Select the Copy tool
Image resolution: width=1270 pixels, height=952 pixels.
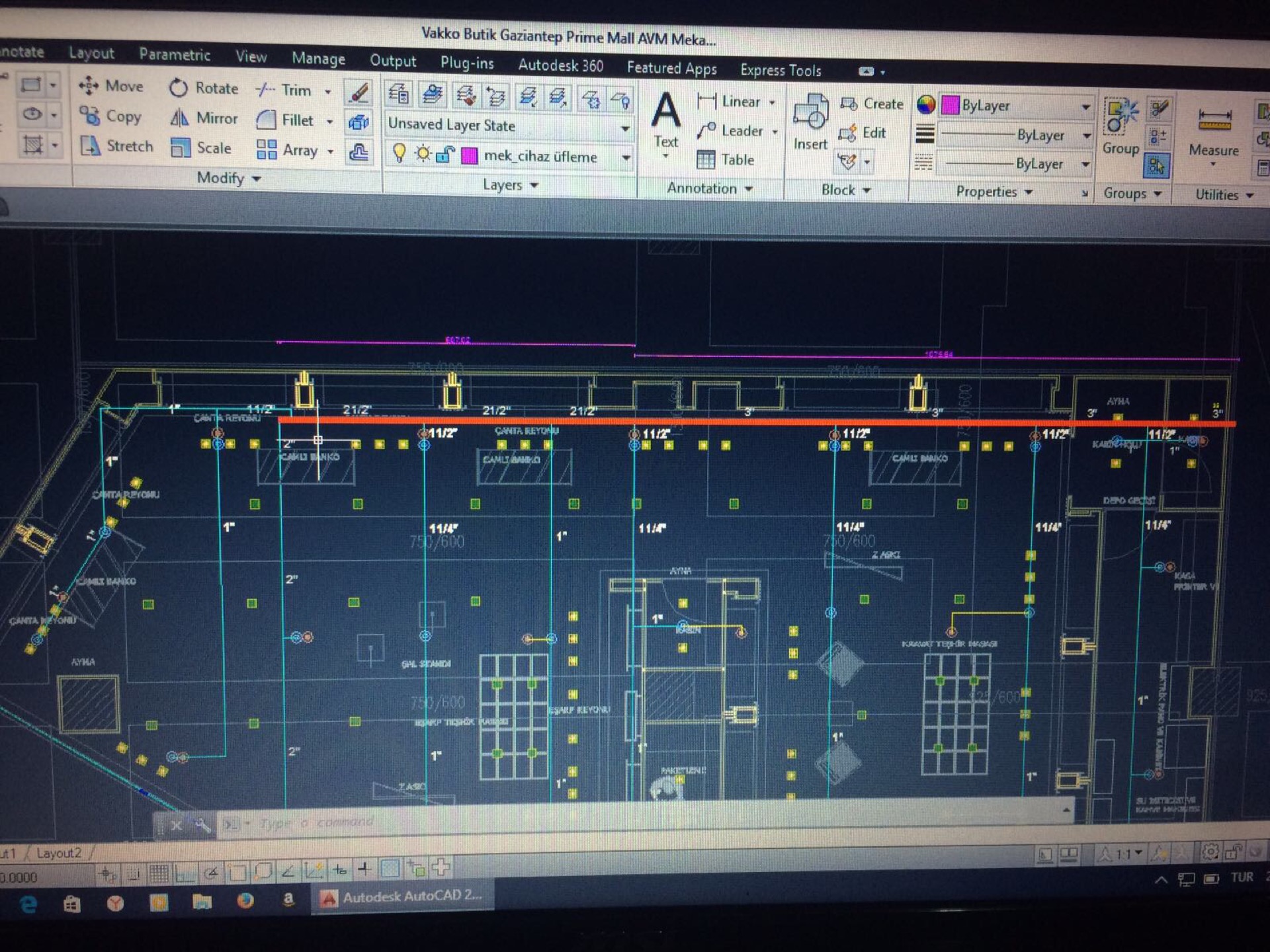(110, 116)
